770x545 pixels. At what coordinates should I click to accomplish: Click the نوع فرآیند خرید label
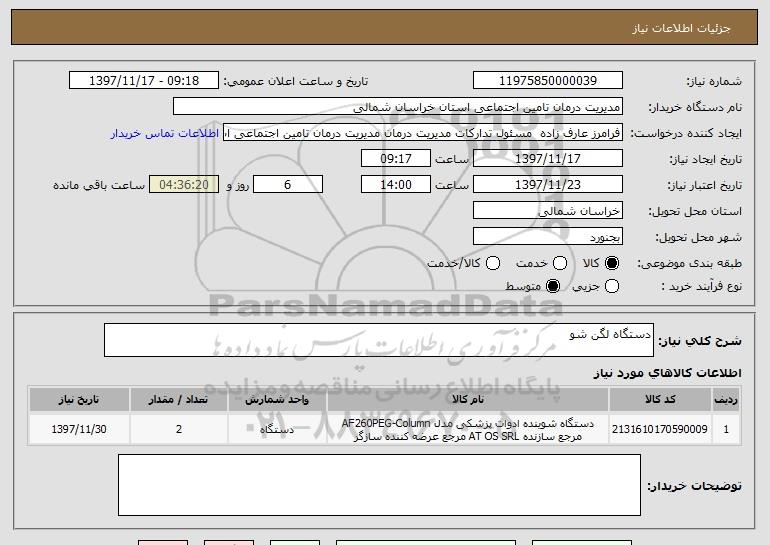pos(701,286)
